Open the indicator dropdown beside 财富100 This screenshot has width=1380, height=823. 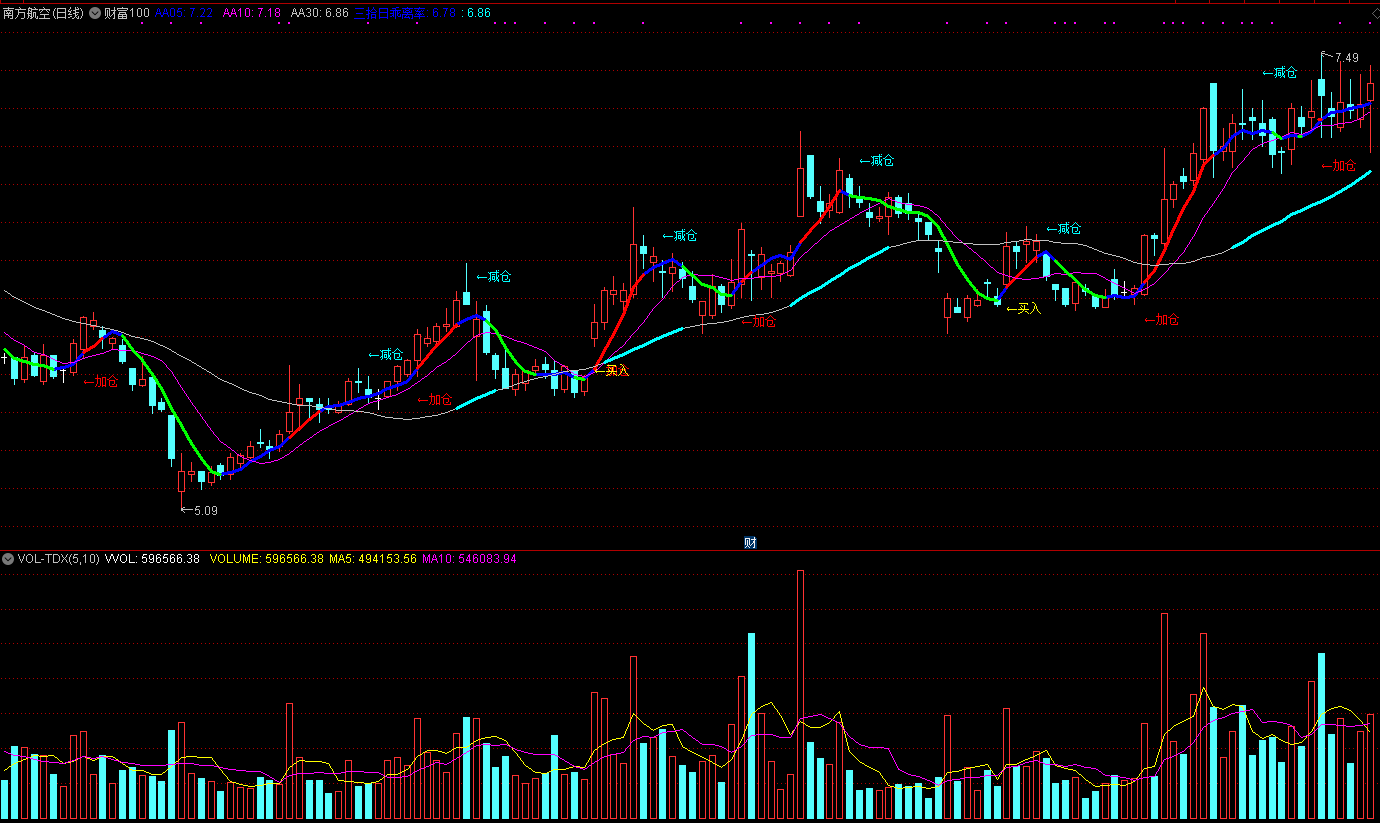[95, 13]
